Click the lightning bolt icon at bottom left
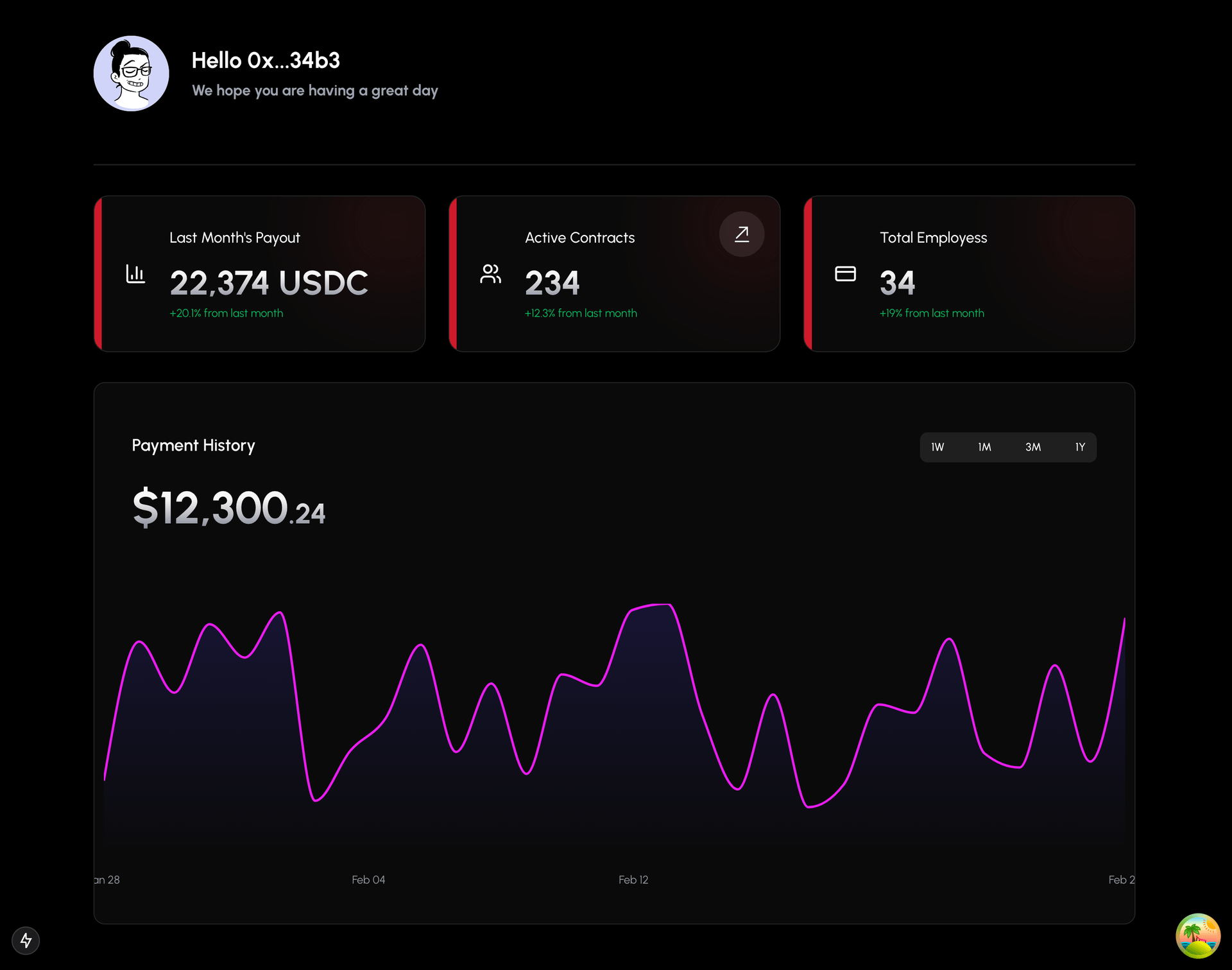 (26, 940)
